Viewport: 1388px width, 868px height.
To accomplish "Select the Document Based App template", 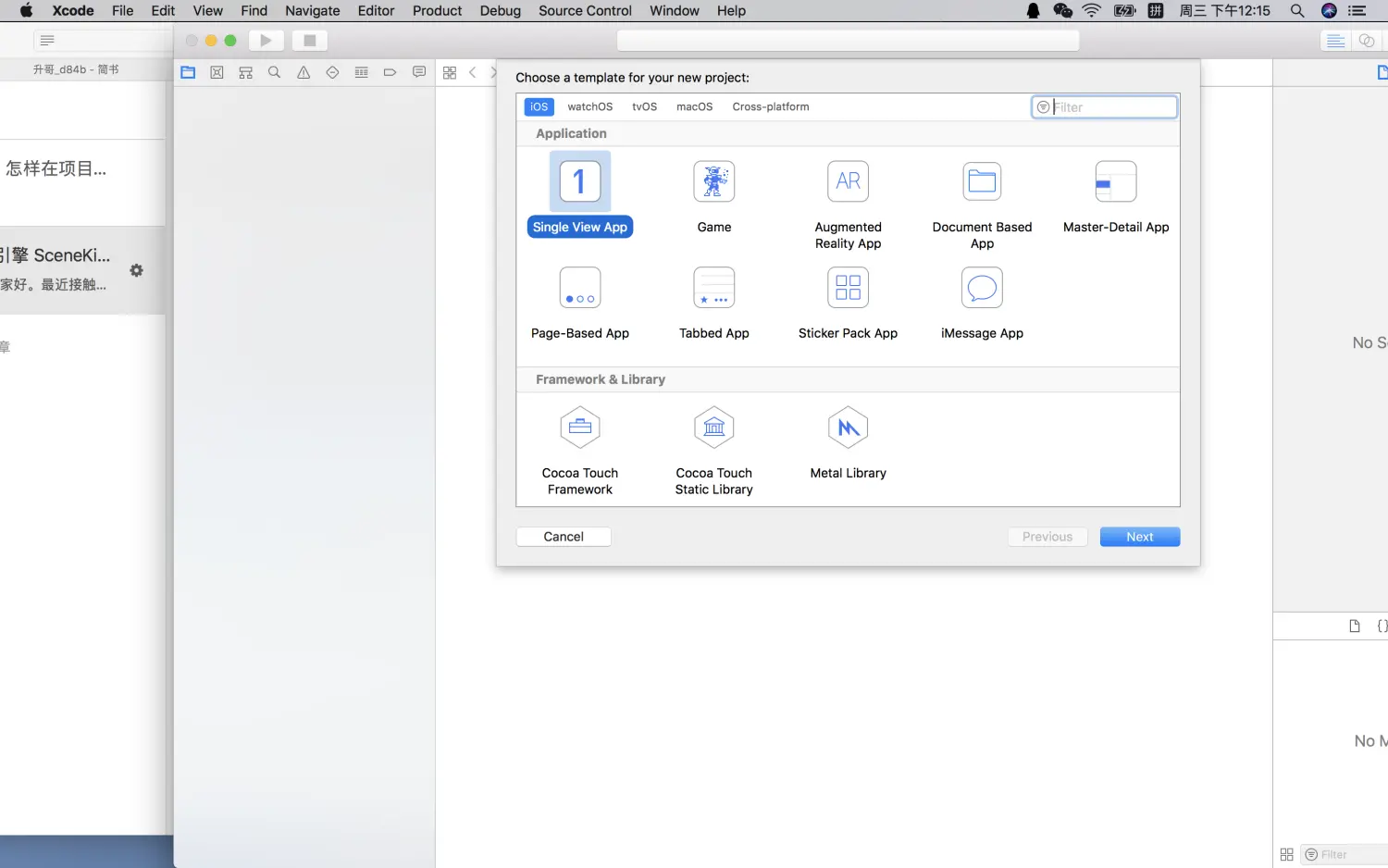I will pos(982,205).
